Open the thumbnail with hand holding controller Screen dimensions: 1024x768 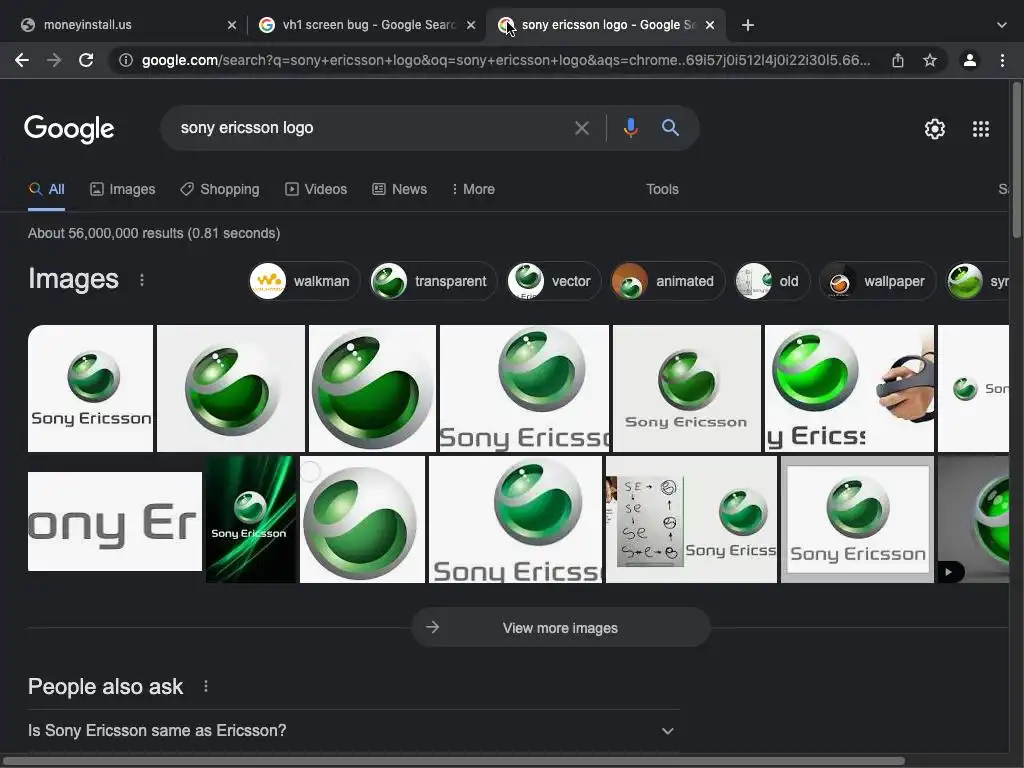[849, 389]
